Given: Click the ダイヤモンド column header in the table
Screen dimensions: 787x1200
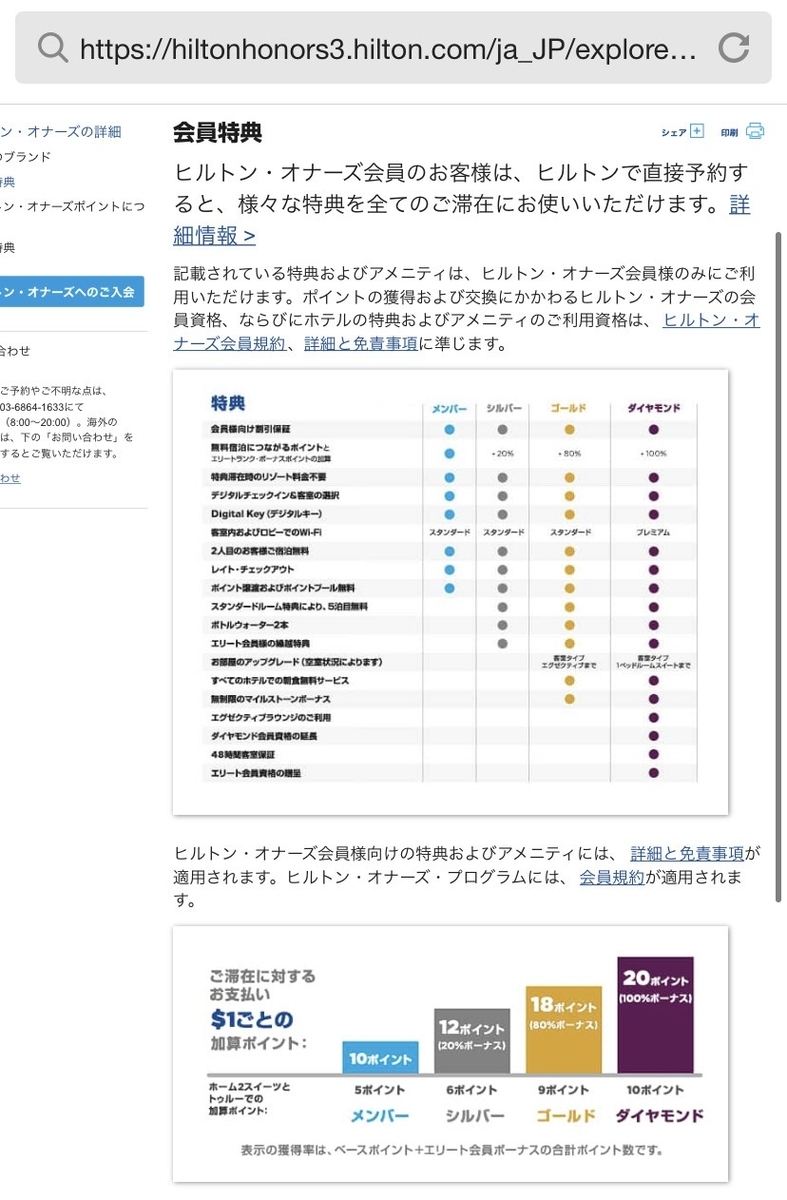Looking at the screenshot, I should pos(653,409).
